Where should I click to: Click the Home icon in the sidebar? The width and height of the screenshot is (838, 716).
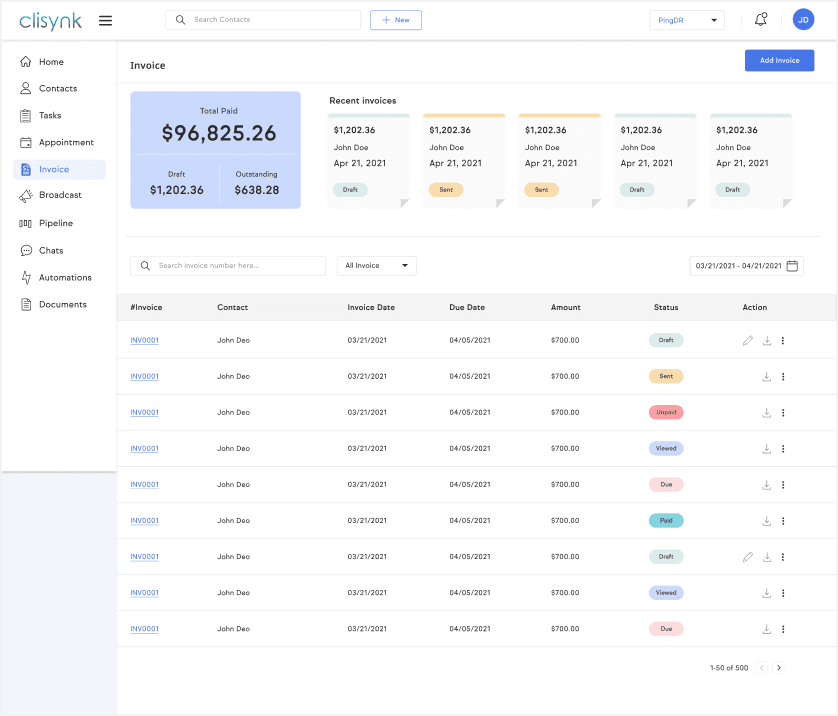point(25,61)
